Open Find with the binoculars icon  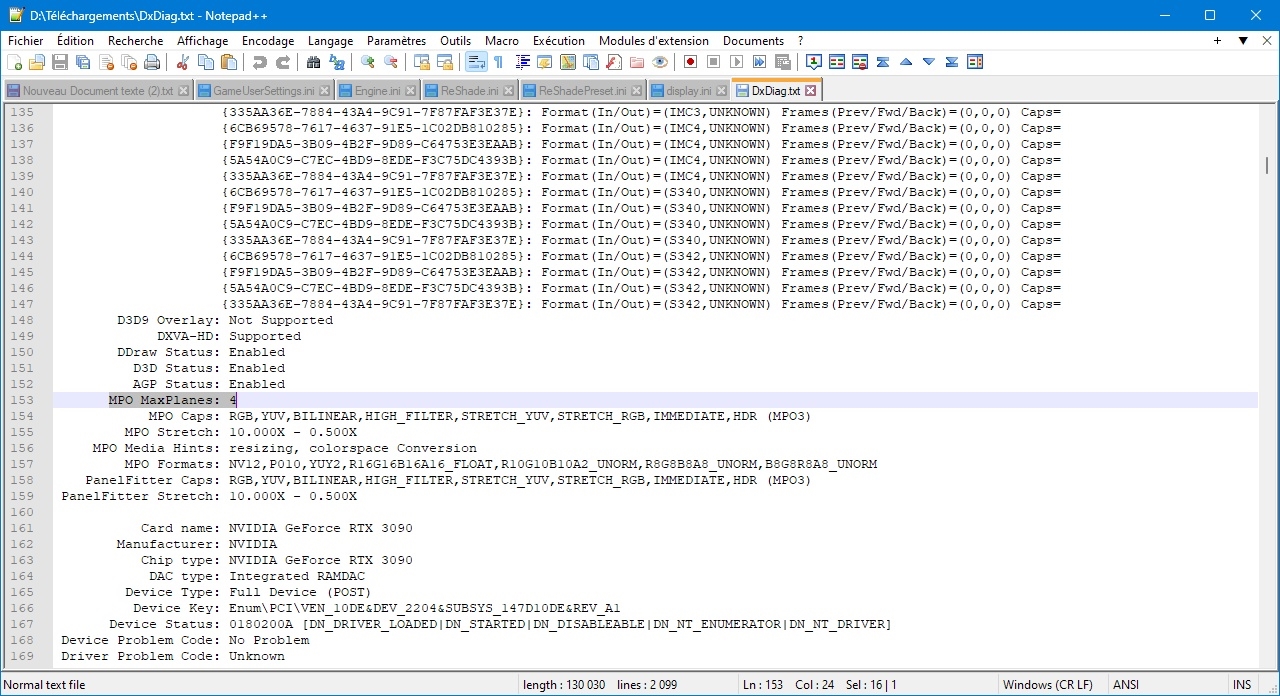314,62
